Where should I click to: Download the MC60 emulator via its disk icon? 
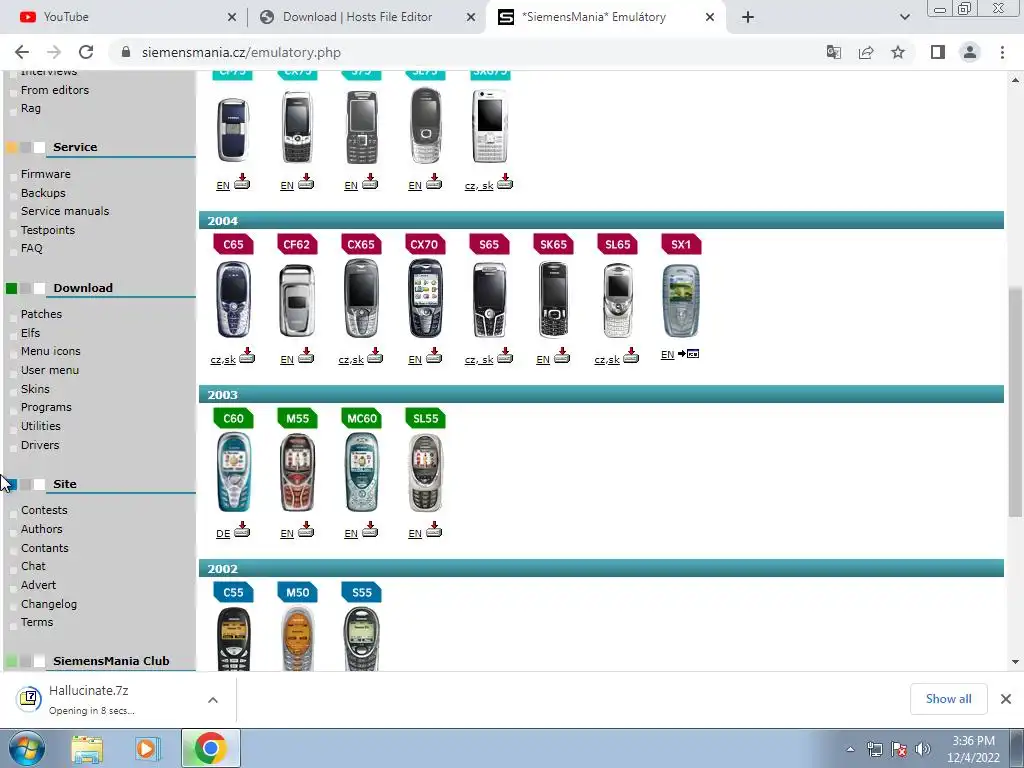click(x=370, y=529)
